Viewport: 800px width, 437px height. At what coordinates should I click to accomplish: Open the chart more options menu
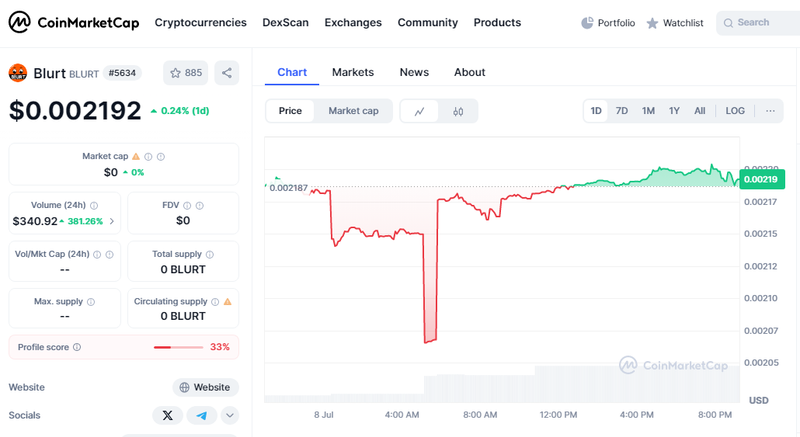(769, 111)
